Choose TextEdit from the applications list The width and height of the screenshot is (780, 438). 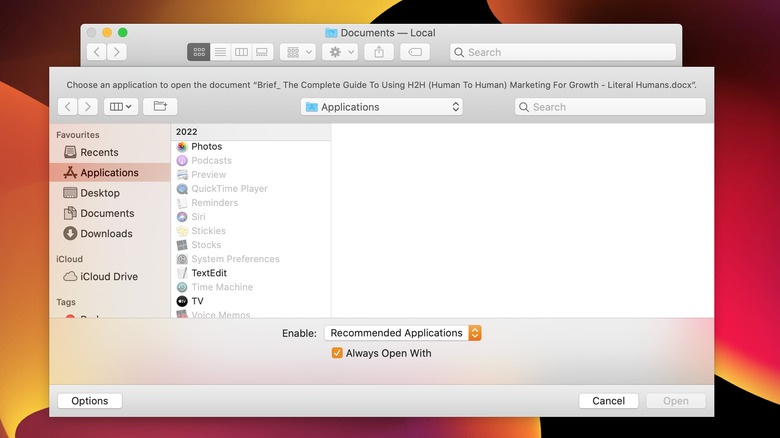208,273
